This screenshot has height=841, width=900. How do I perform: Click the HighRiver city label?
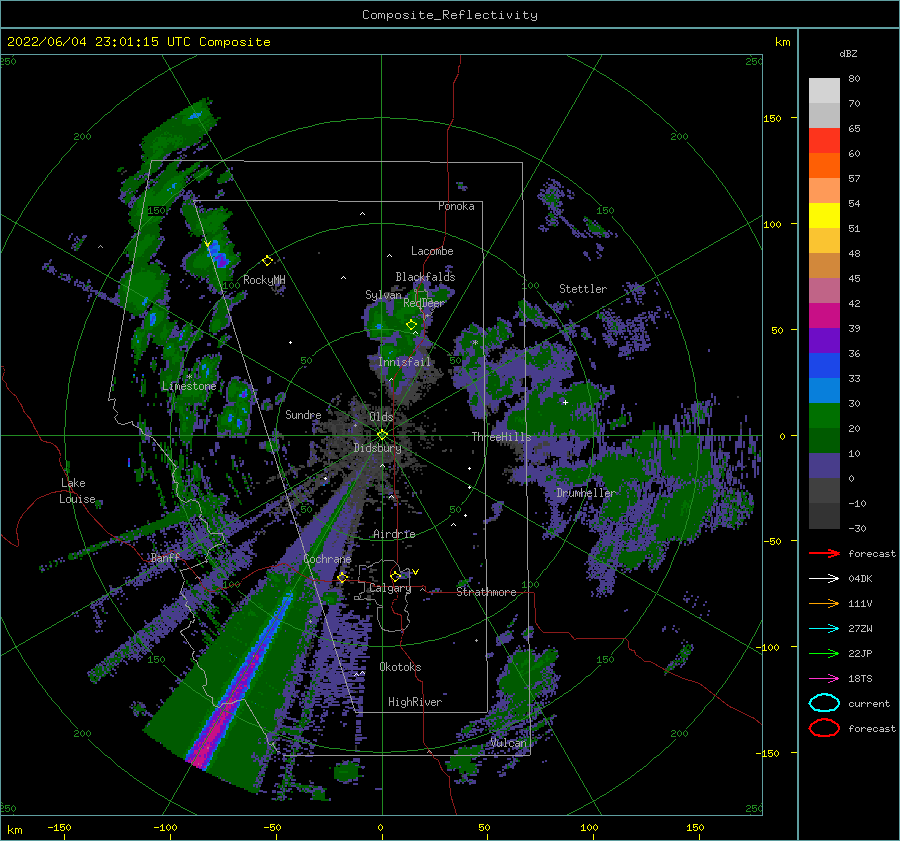tap(415, 702)
